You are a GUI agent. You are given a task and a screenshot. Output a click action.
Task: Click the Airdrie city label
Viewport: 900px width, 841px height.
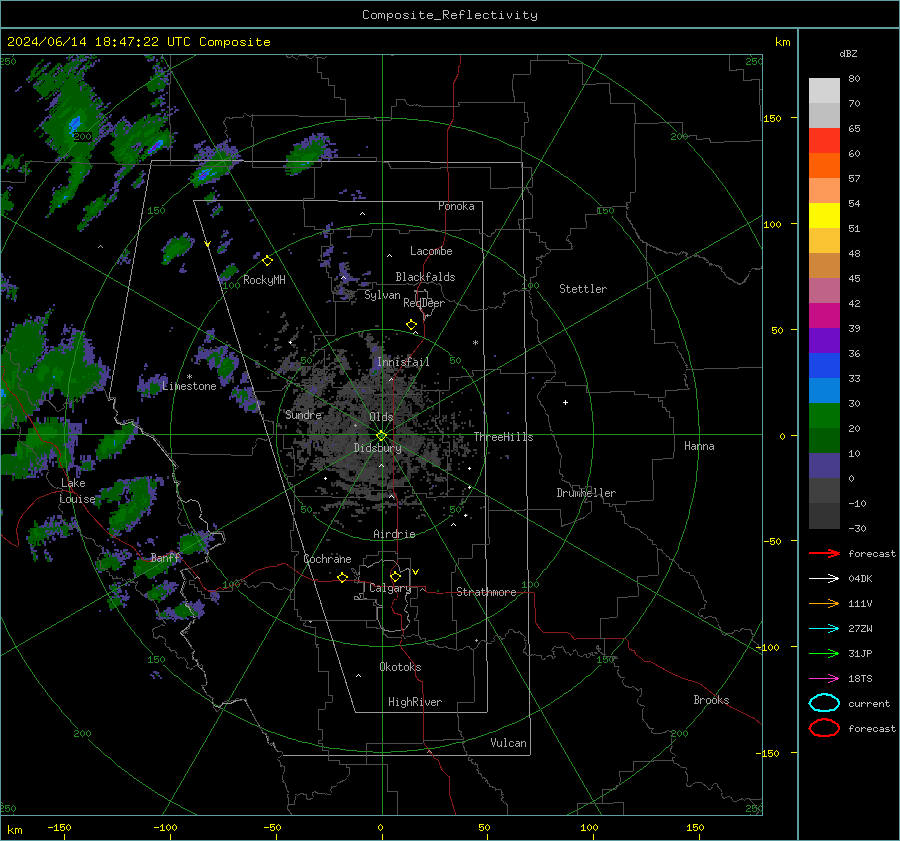pyautogui.click(x=394, y=534)
